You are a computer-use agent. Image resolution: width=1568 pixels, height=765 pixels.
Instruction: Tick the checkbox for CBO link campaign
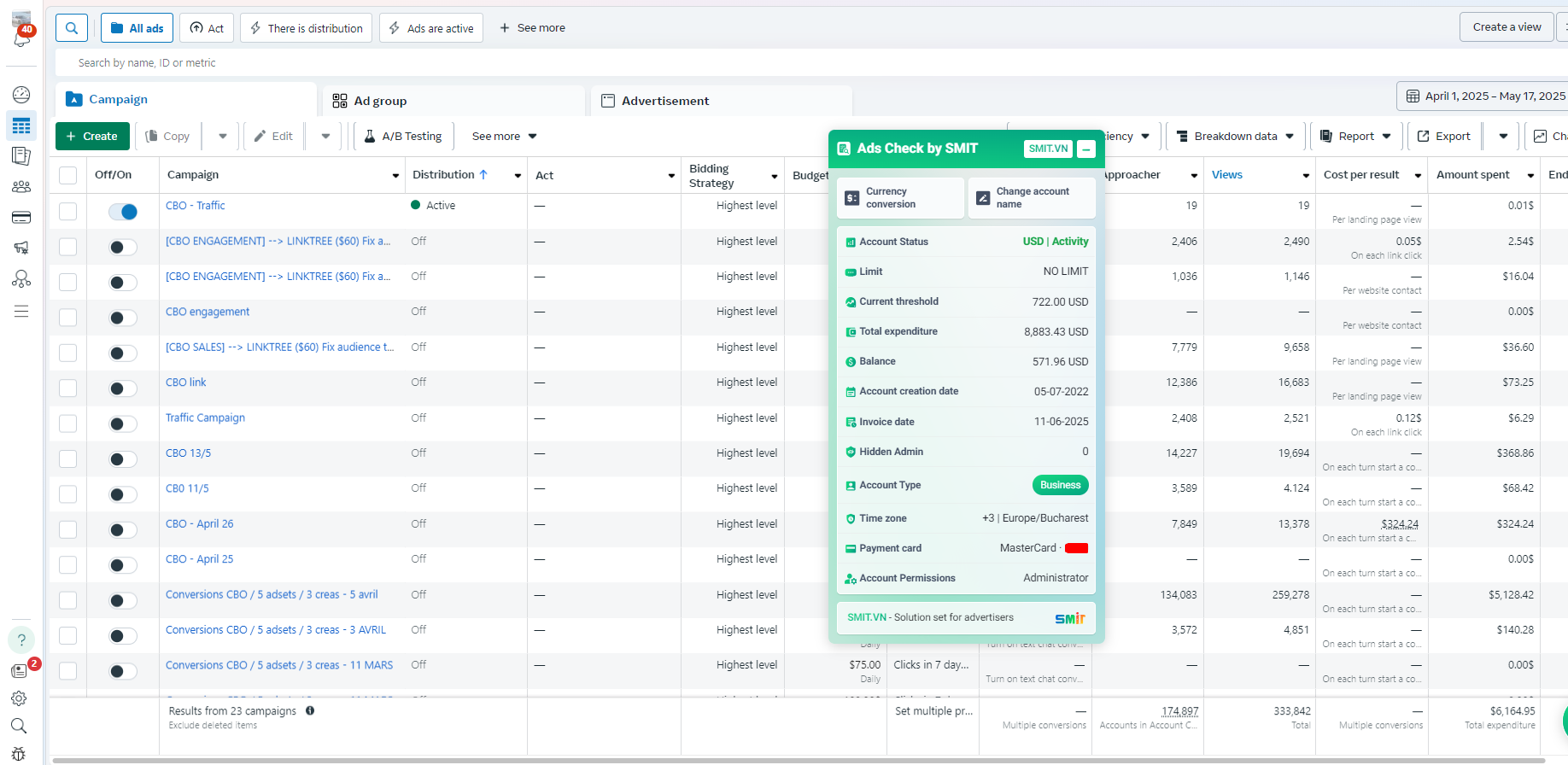68,388
